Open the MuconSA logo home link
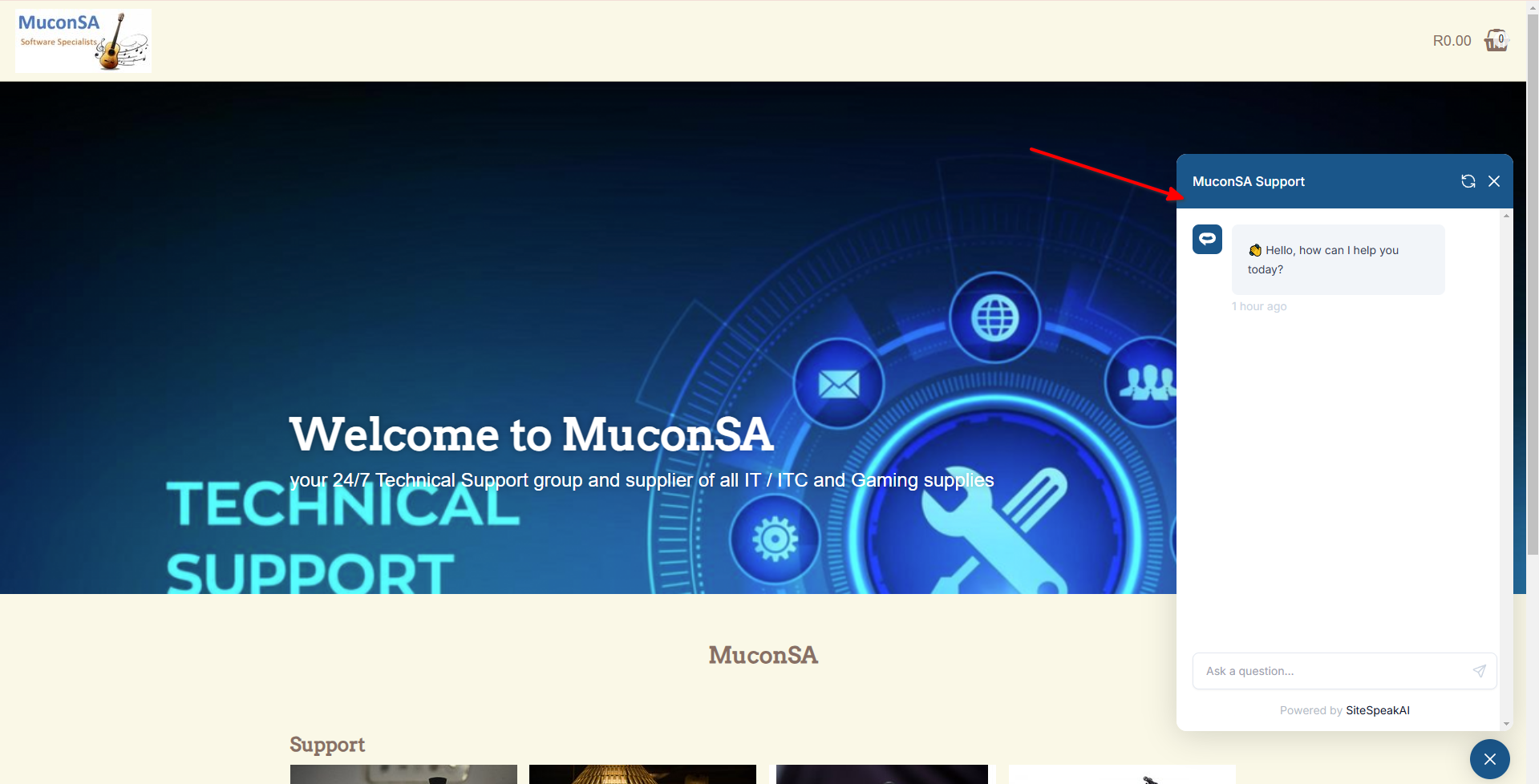 [x=83, y=41]
